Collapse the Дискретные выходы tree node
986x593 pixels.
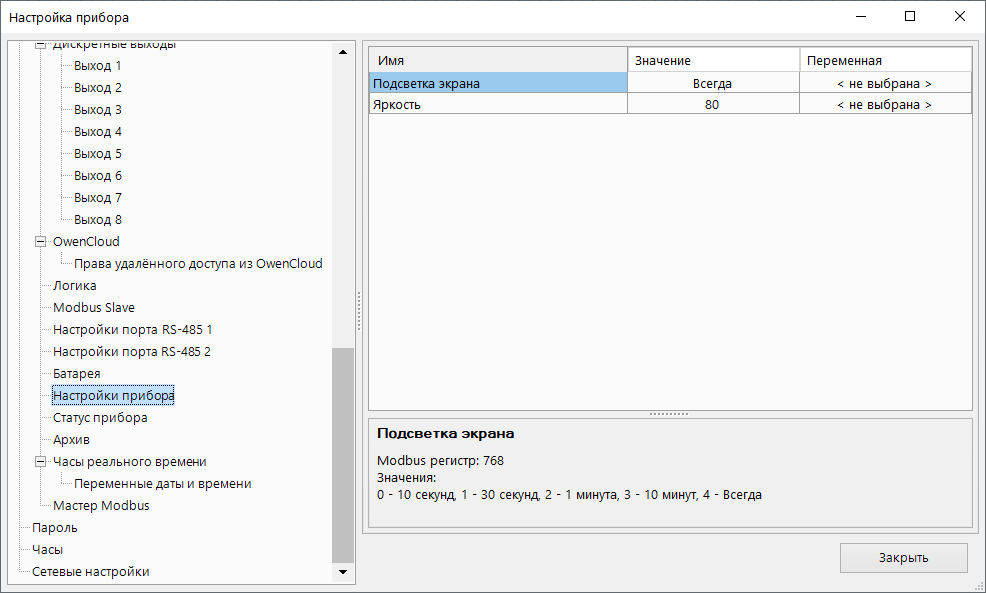pos(41,46)
